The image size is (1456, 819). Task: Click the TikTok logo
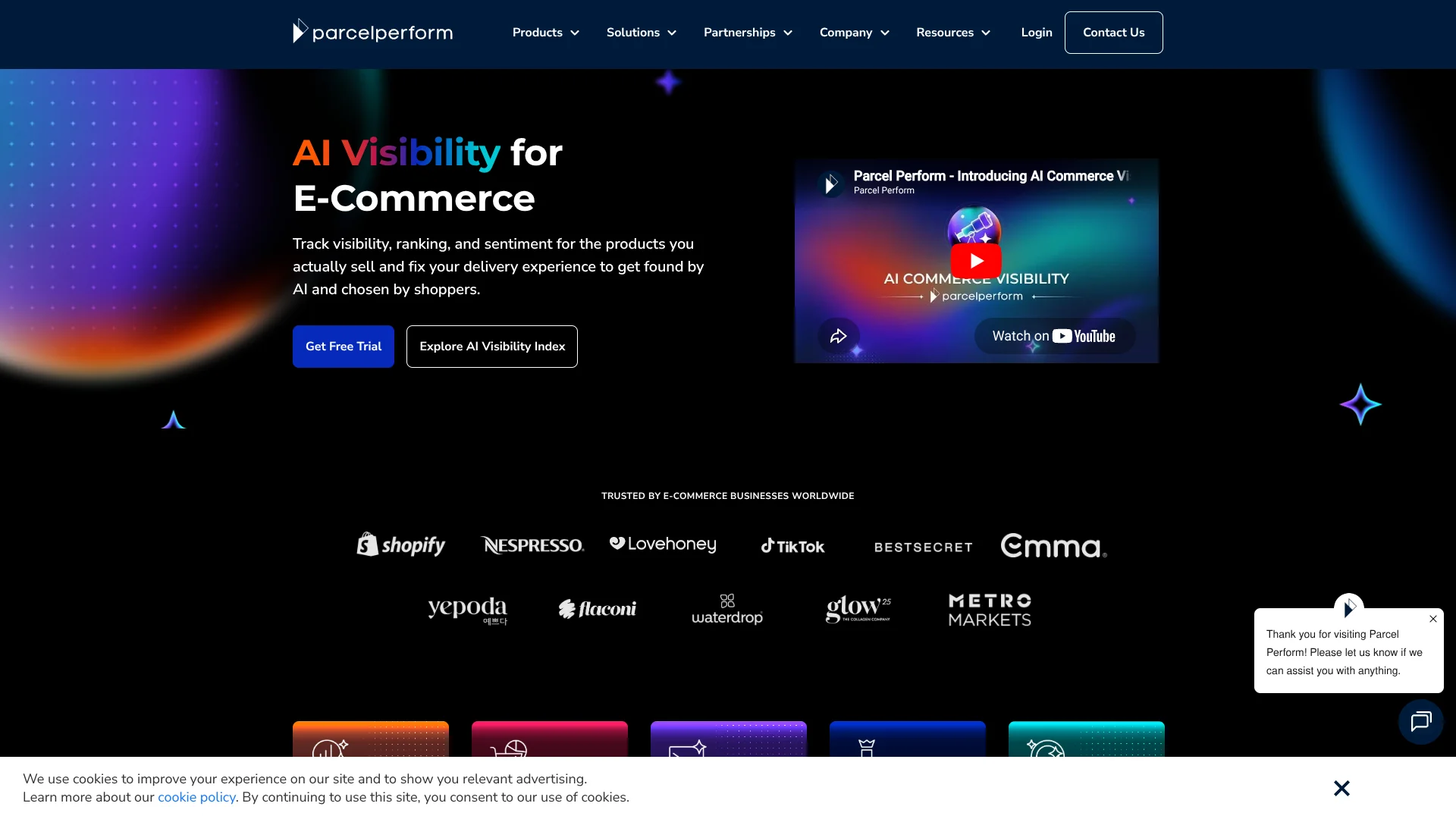click(x=792, y=546)
